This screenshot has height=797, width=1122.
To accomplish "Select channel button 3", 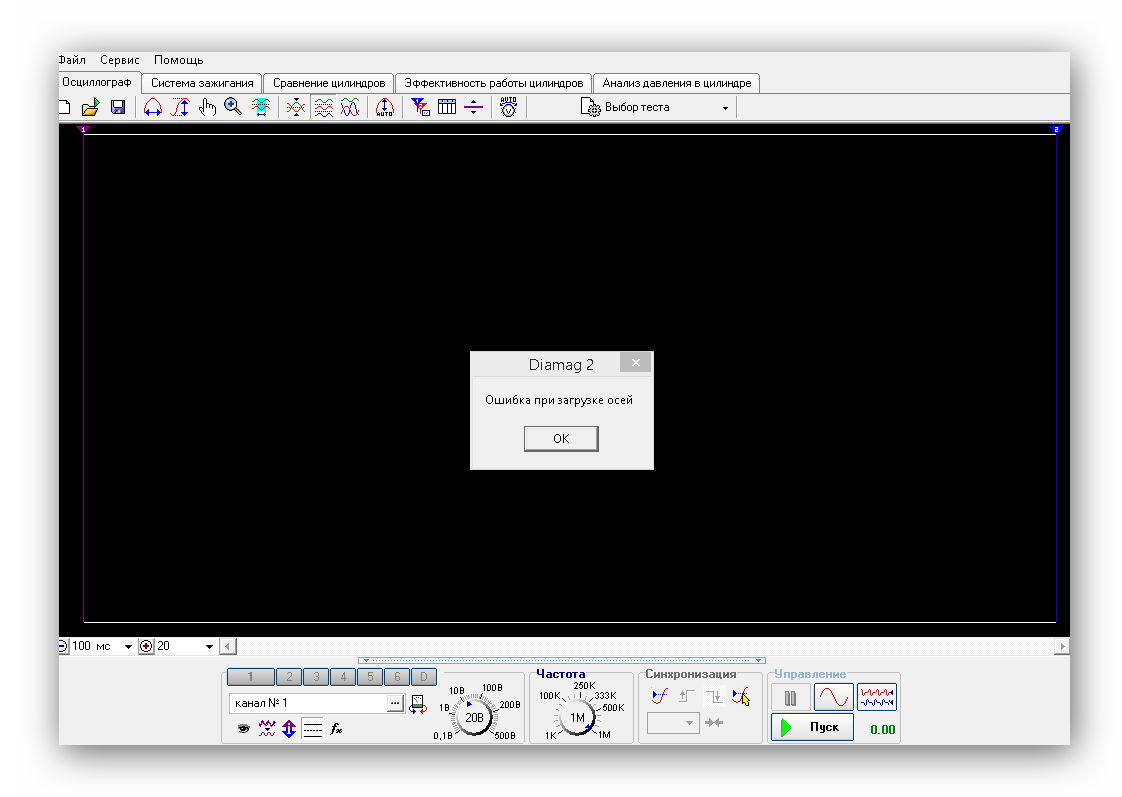I will click(x=316, y=677).
